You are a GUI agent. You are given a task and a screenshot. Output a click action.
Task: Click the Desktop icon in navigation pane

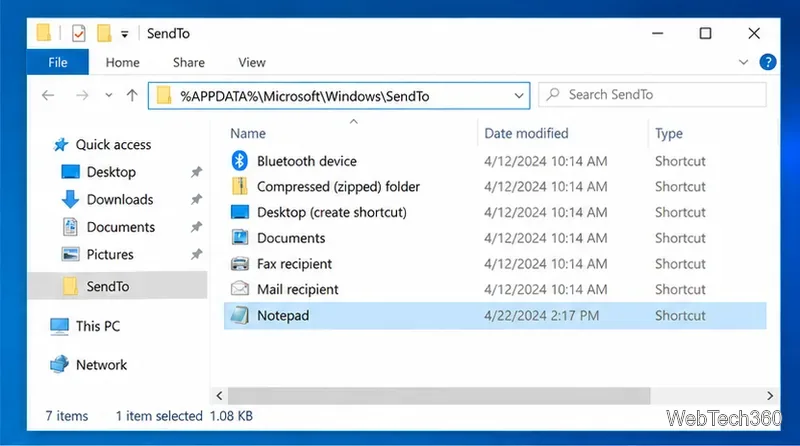[70, 172]
